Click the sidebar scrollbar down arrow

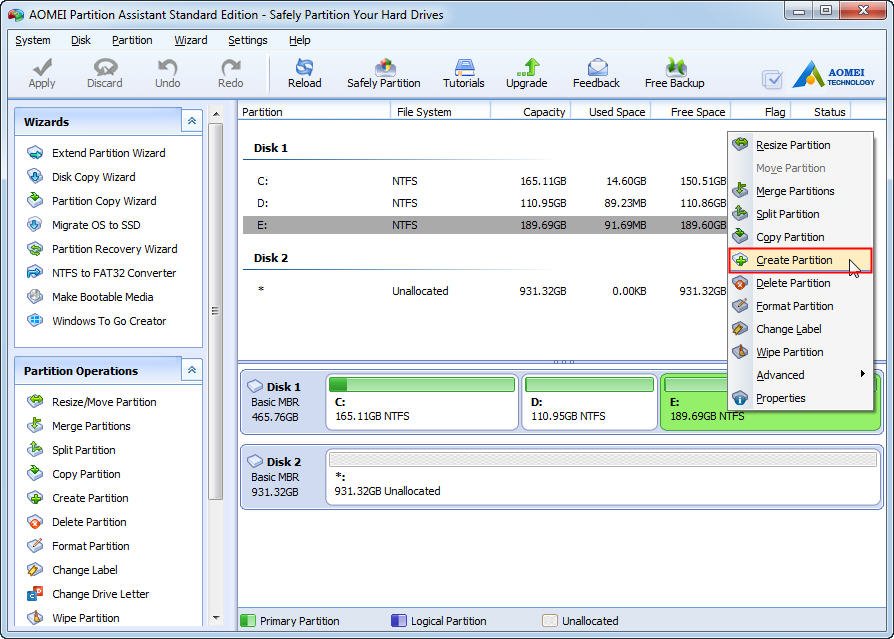pyautogui.click(x=216, y=617)
